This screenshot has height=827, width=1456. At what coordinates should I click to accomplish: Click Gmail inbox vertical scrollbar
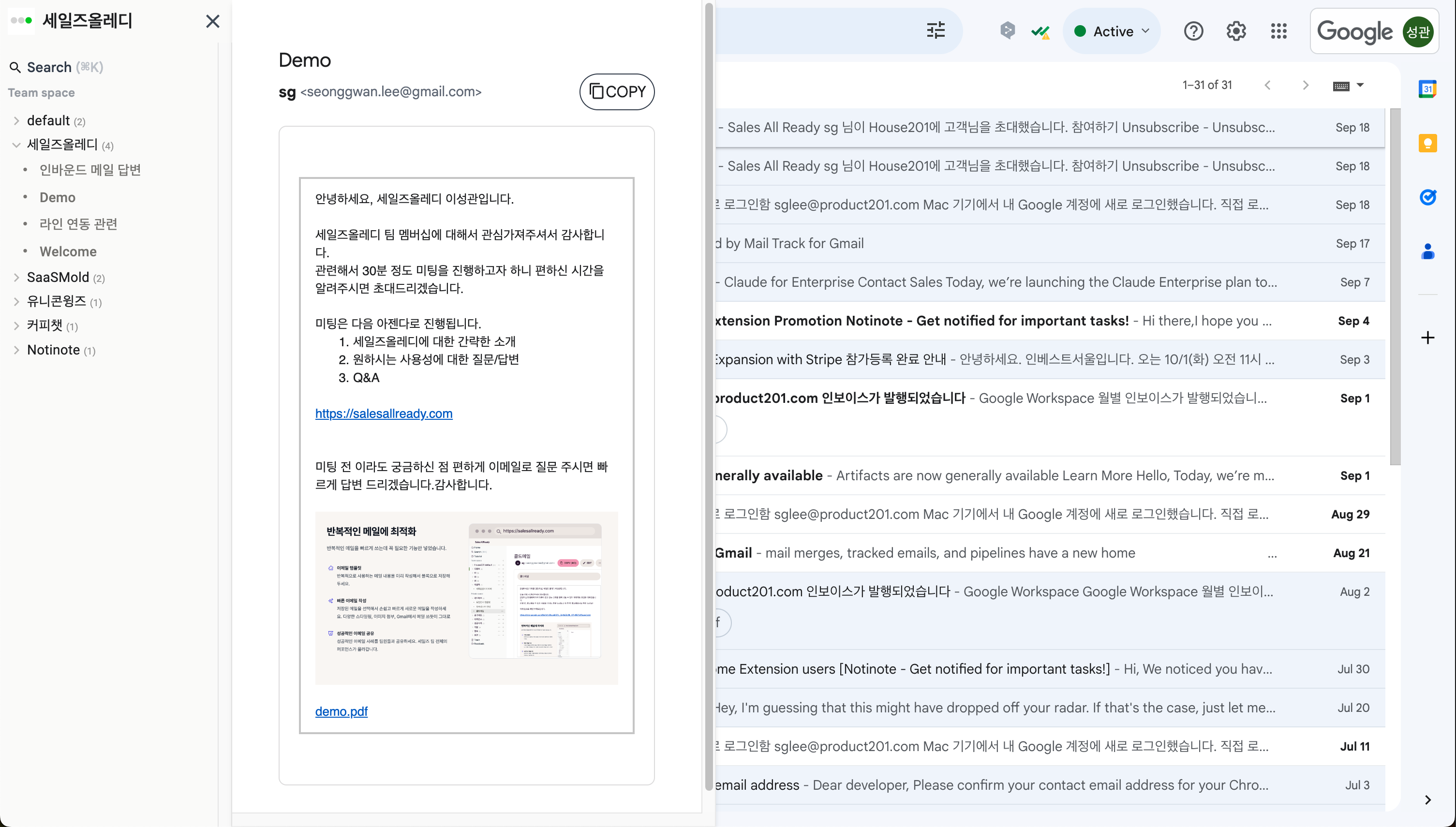pyautogui.click(x=1395, y=286)
